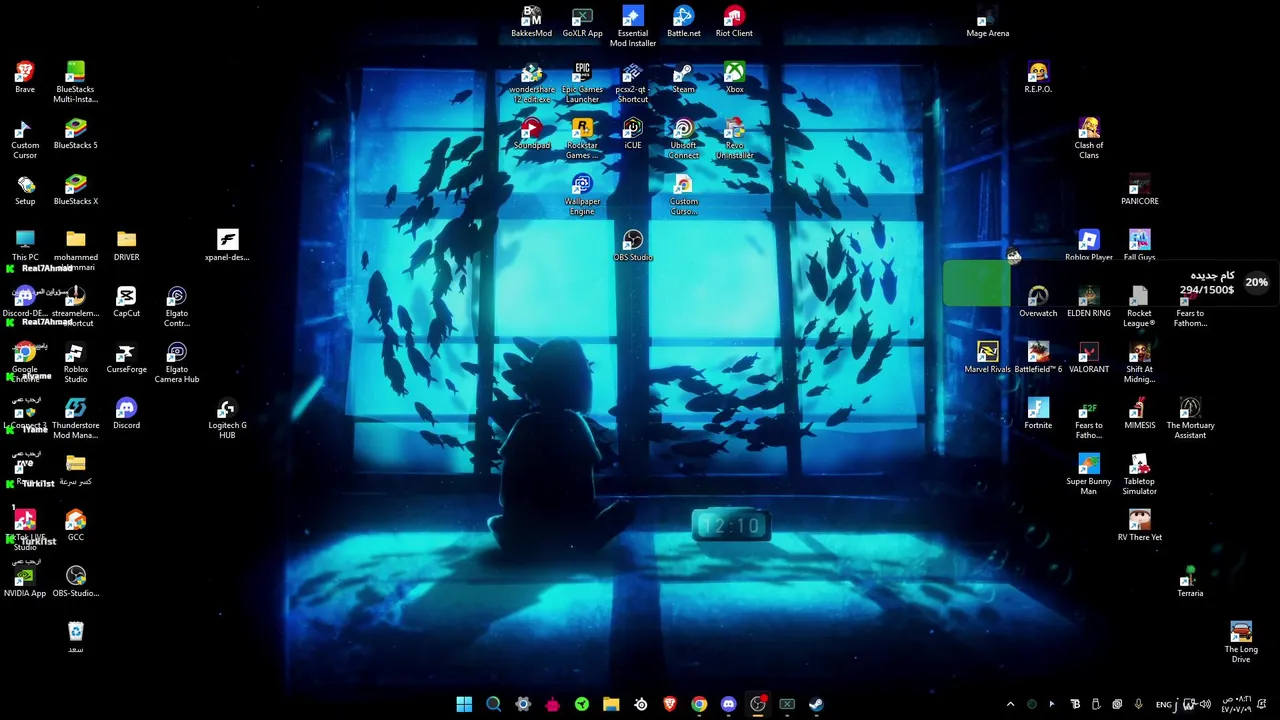
Task: Select the Mage Arena game icon
Action: pyautogui.click(x=988, y=22)
